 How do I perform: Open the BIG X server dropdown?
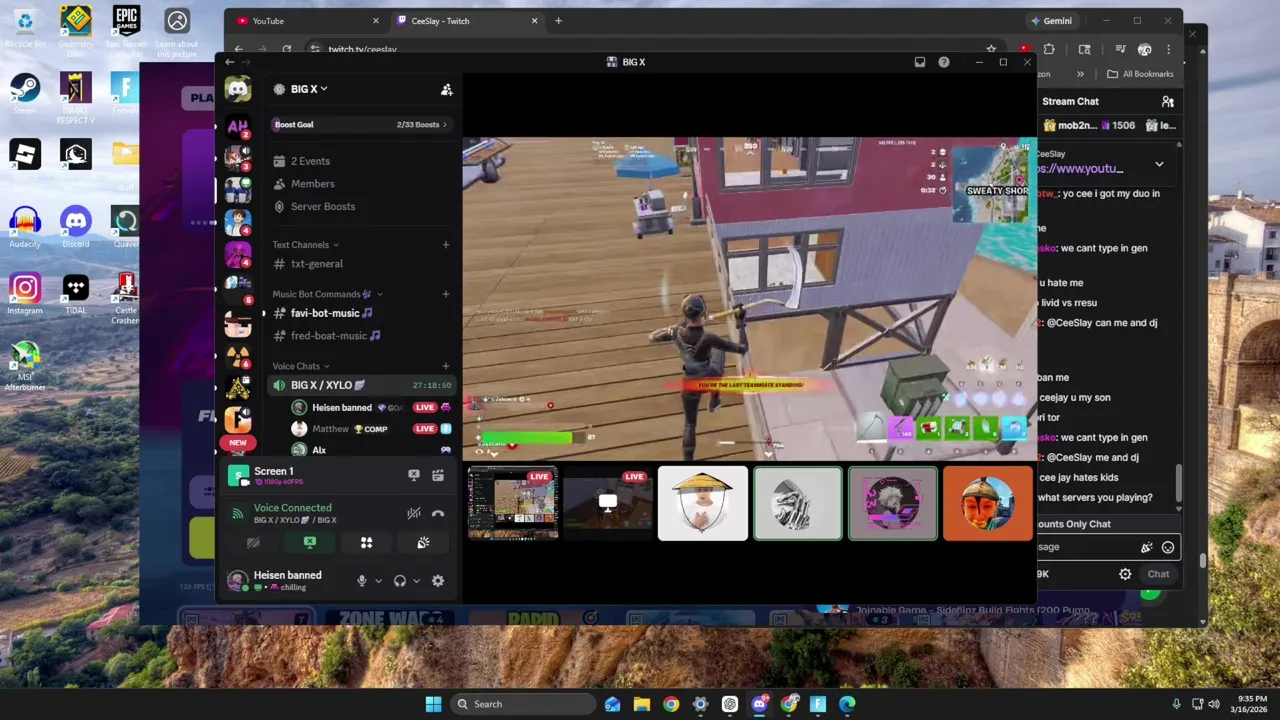(309, 89)
